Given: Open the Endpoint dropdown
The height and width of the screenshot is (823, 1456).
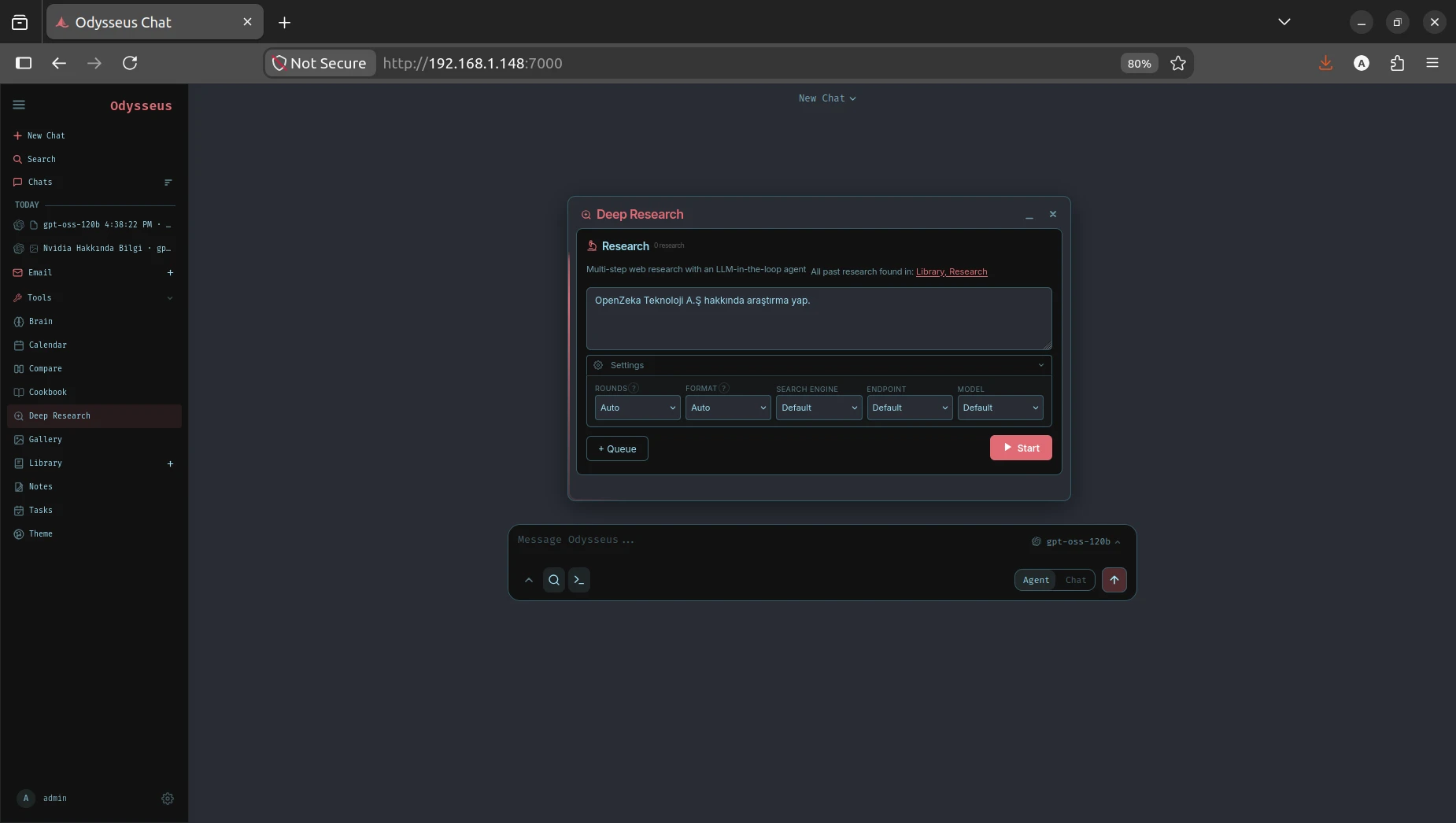Looking at the screenshot, I should click(910, 408).
